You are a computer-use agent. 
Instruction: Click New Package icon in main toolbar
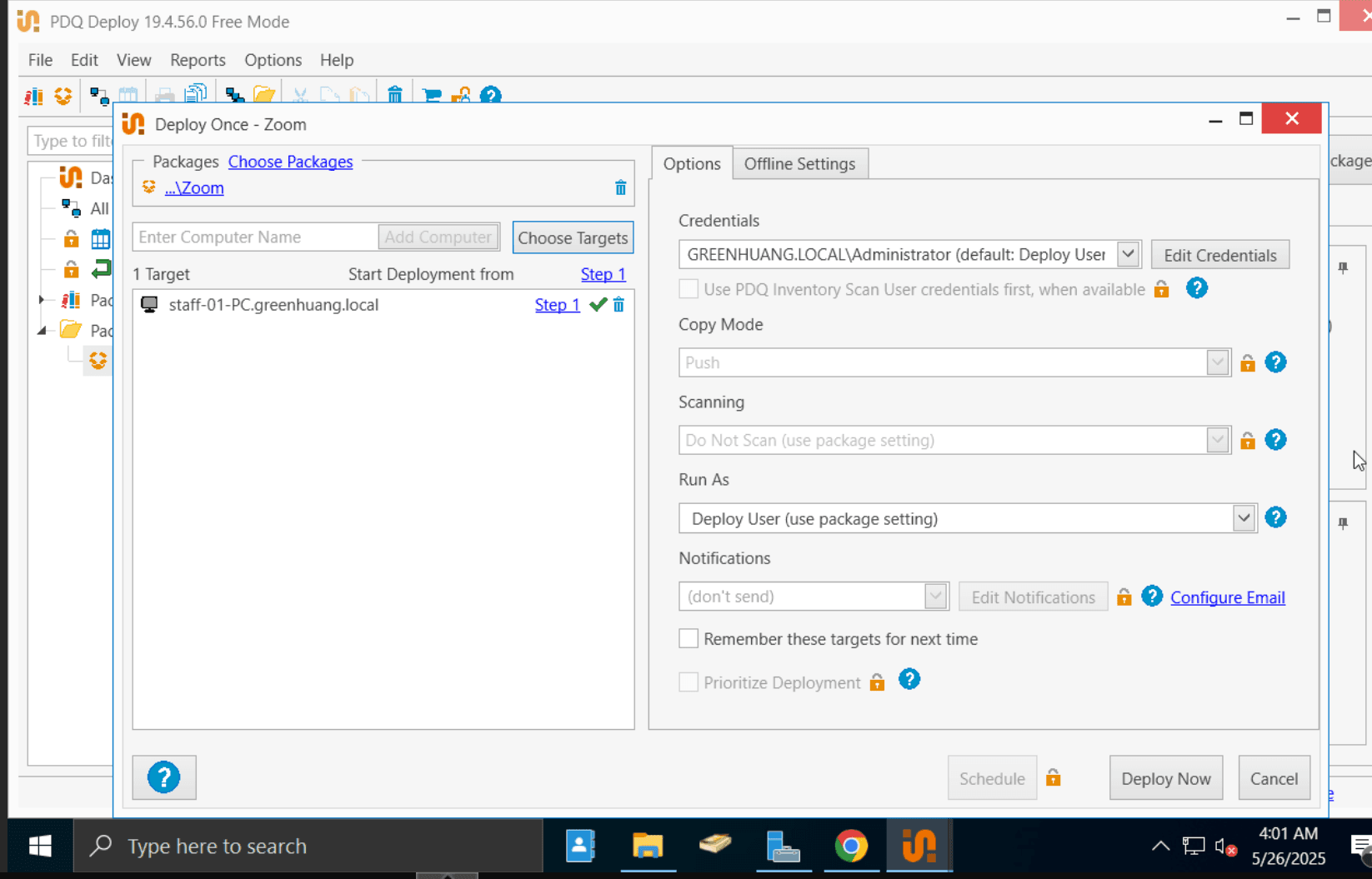(x=63, y=96)
